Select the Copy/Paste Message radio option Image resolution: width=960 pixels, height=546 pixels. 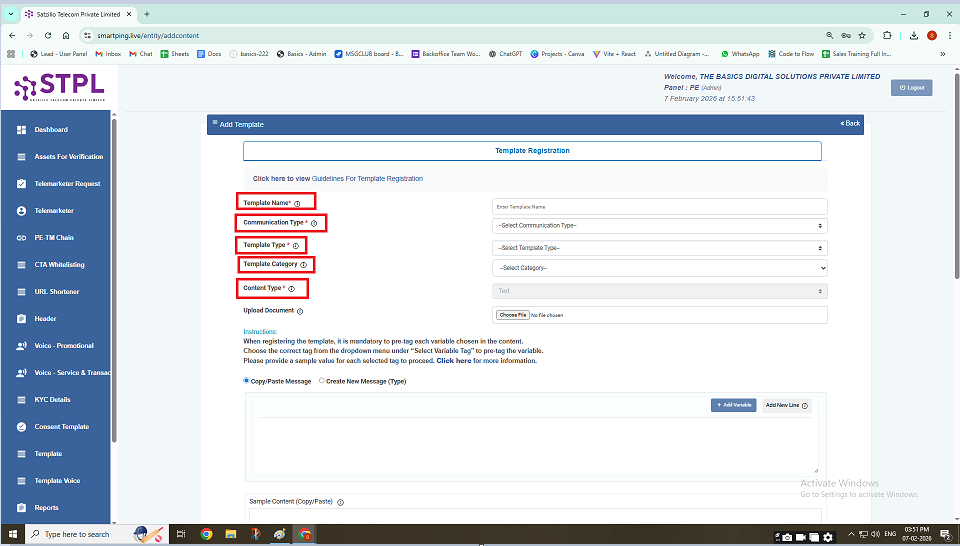pos(247,381)
